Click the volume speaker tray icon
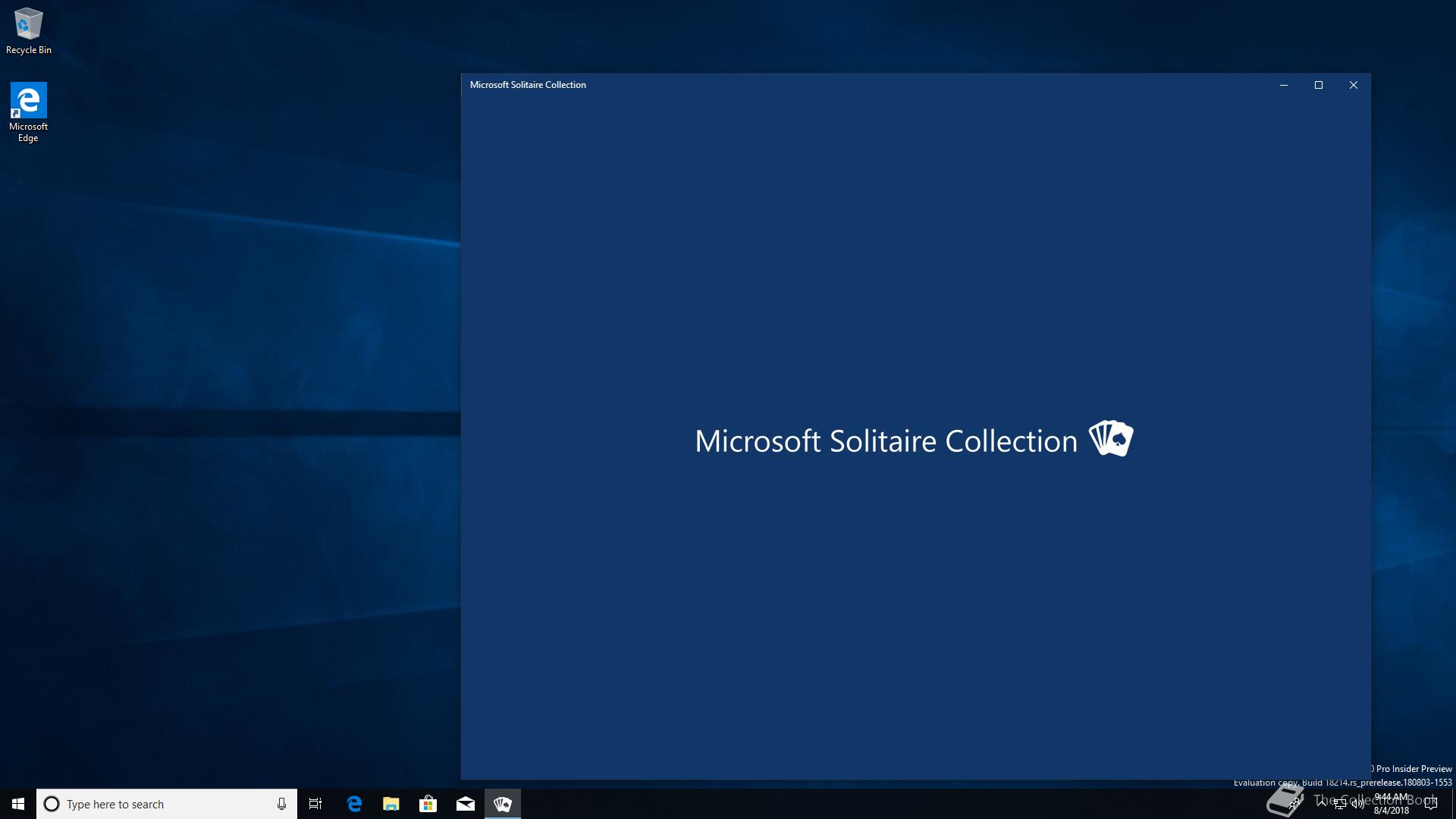The width and height of the screenshot is (1456, 819). coord(1358,804)
